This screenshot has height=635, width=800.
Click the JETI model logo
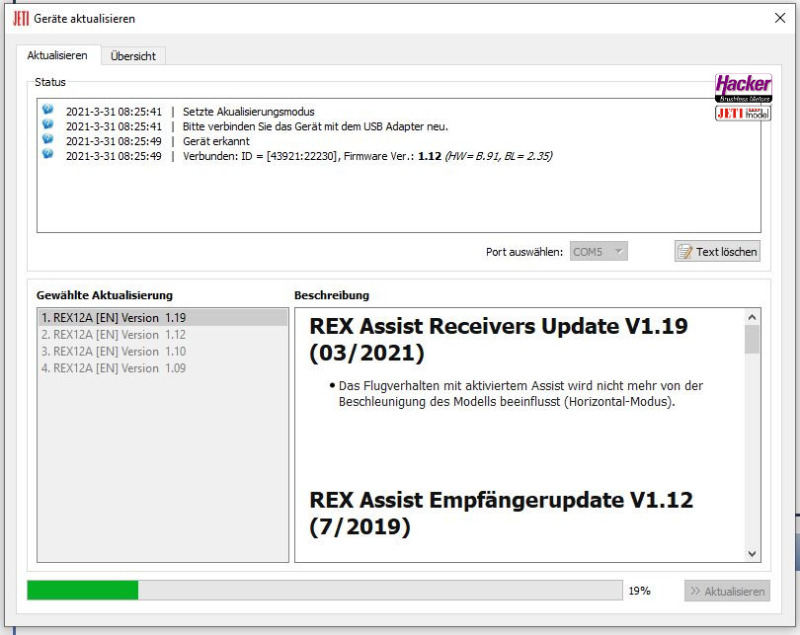(x=743, y=113)
